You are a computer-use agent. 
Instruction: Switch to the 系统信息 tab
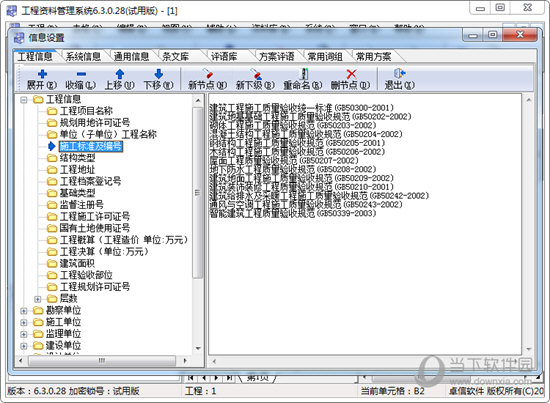[x=83, y=56]
